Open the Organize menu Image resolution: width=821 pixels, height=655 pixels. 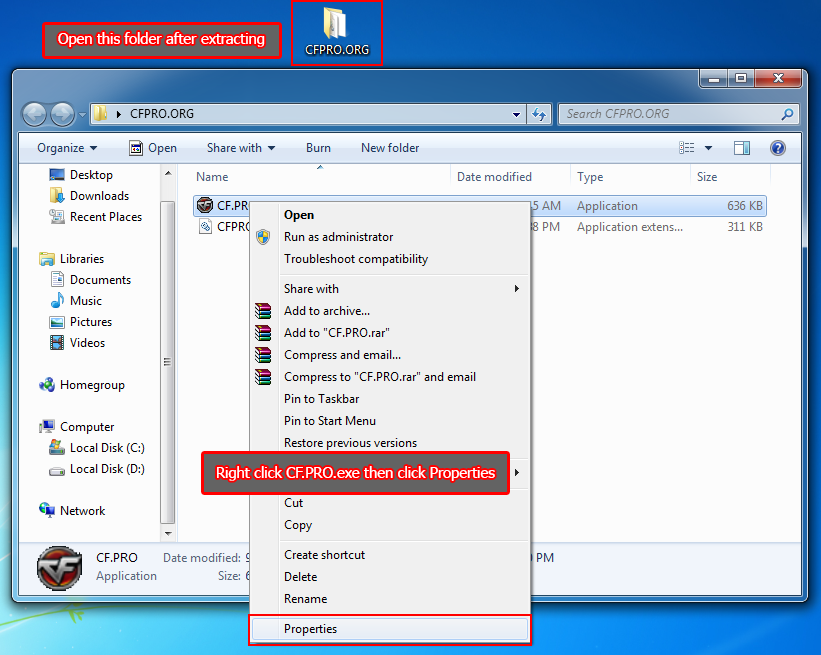66,148
